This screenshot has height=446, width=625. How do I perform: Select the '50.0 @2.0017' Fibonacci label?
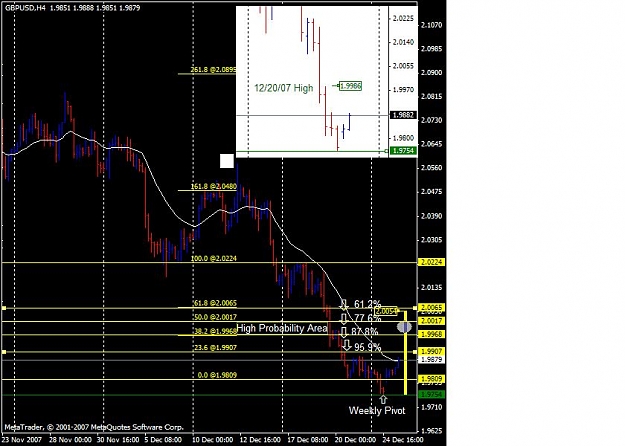pos(215,317)
